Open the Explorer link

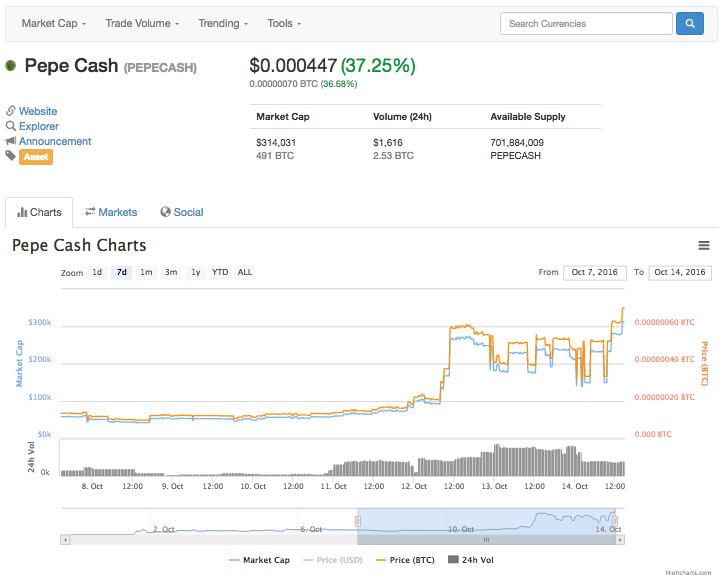point(39,126)
